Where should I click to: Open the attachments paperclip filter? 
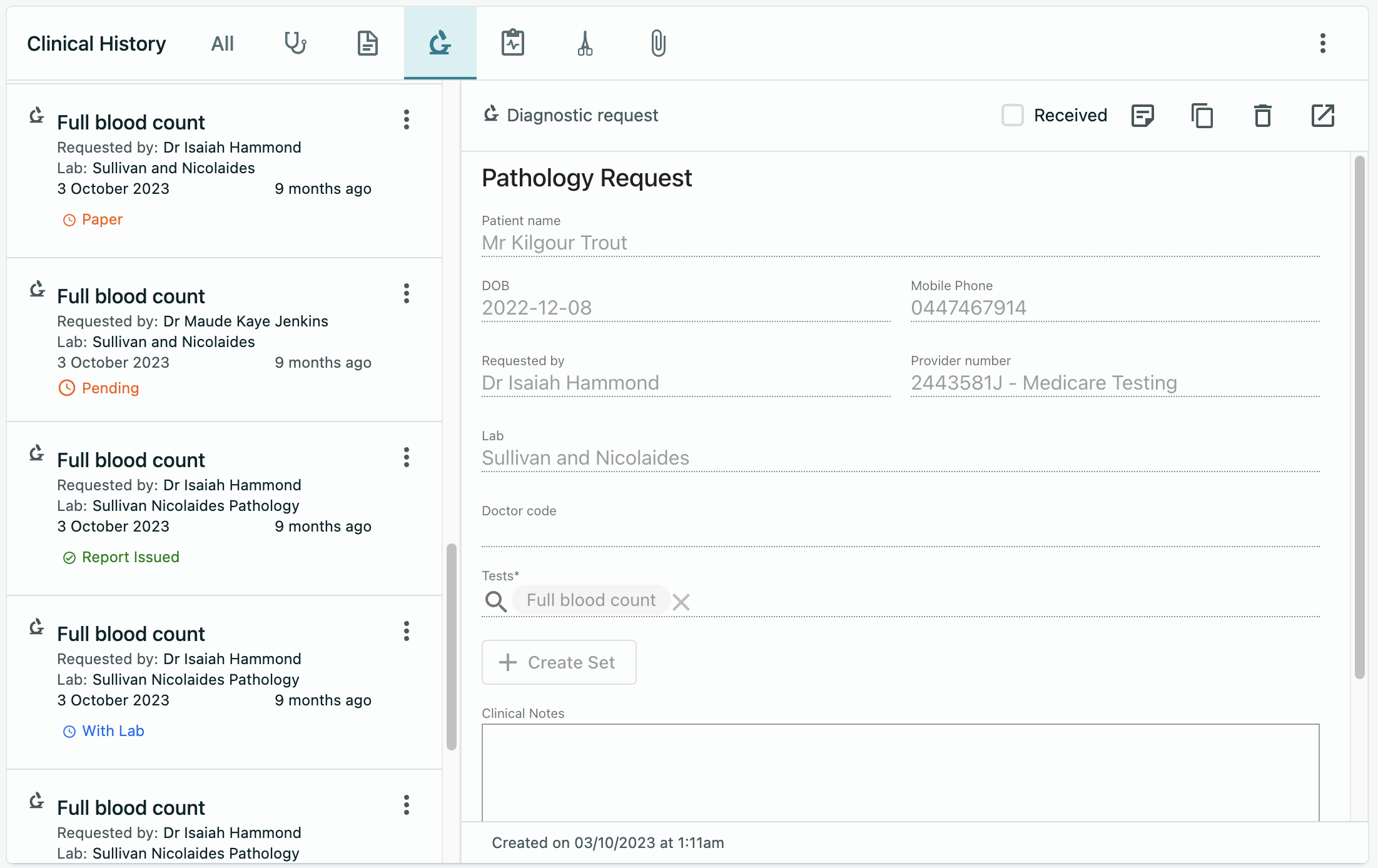657,43
